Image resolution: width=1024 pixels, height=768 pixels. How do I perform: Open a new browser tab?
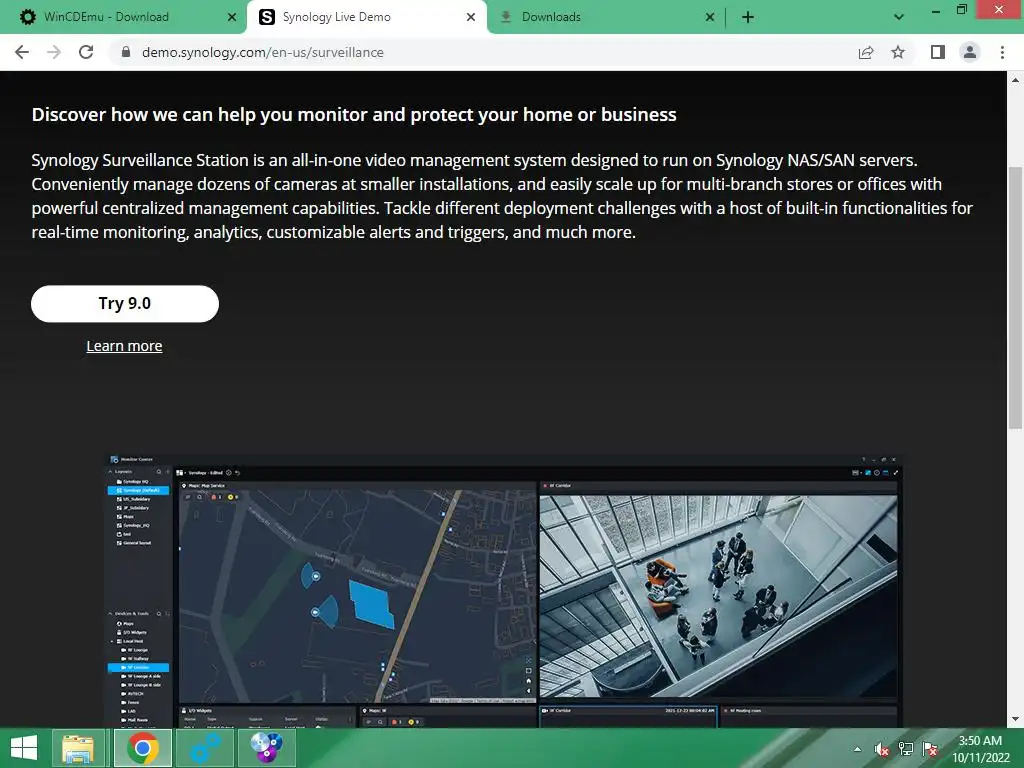pos(748,17)
